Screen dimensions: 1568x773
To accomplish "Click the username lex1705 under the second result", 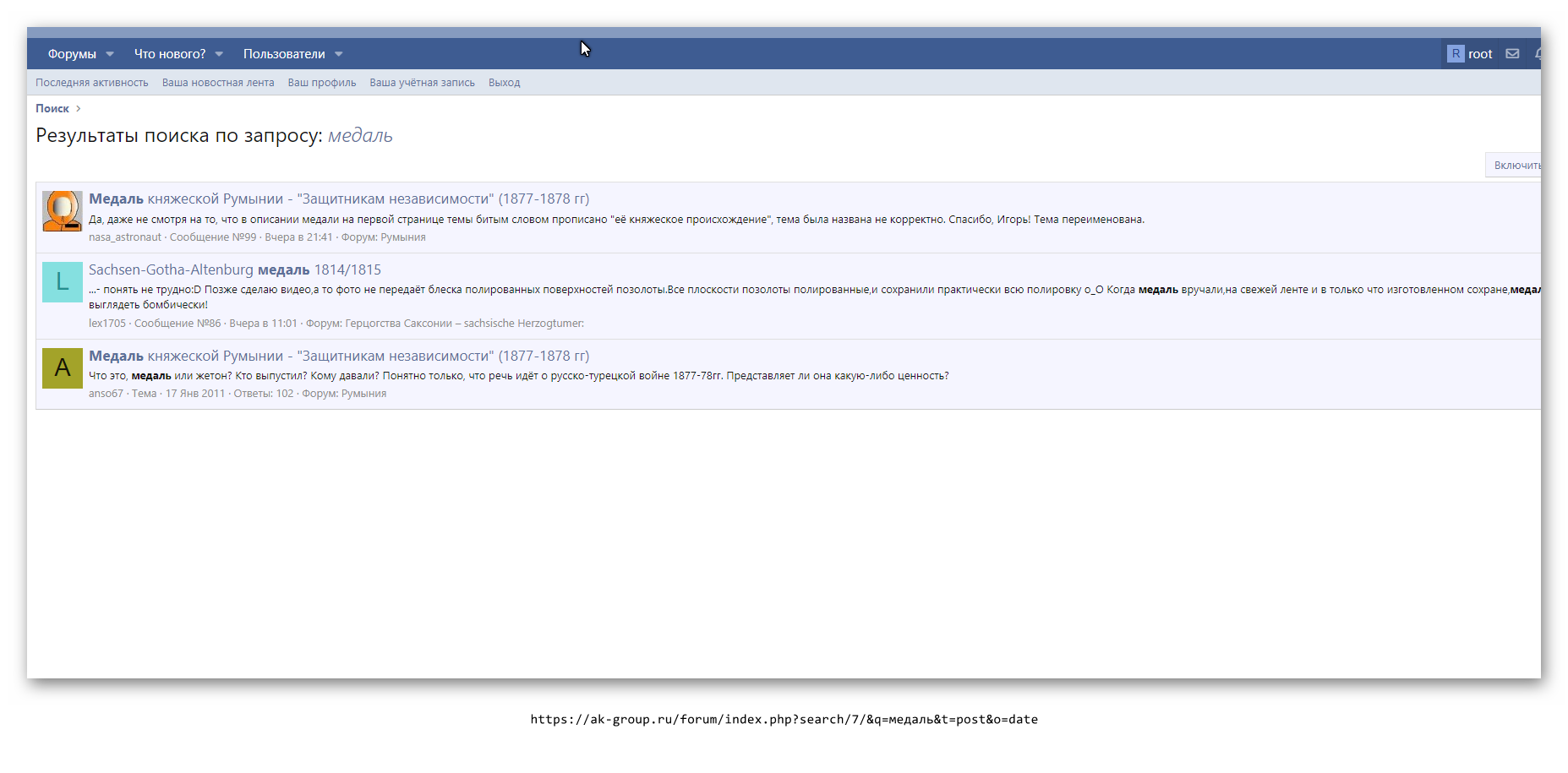I will click(x=107, y=323).
